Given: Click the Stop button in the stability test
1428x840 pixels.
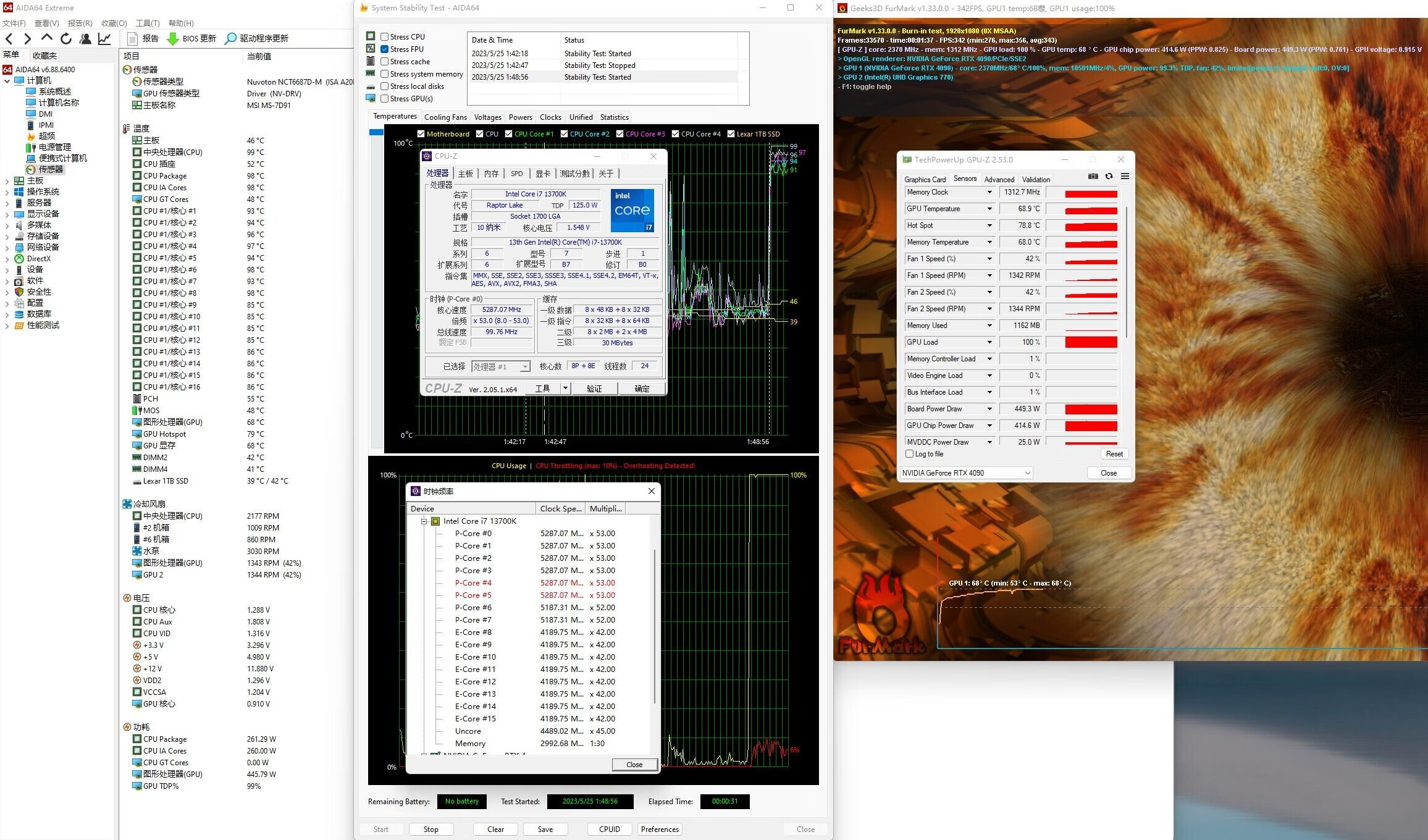Looking at the screenshot, I should click(430, 829).
